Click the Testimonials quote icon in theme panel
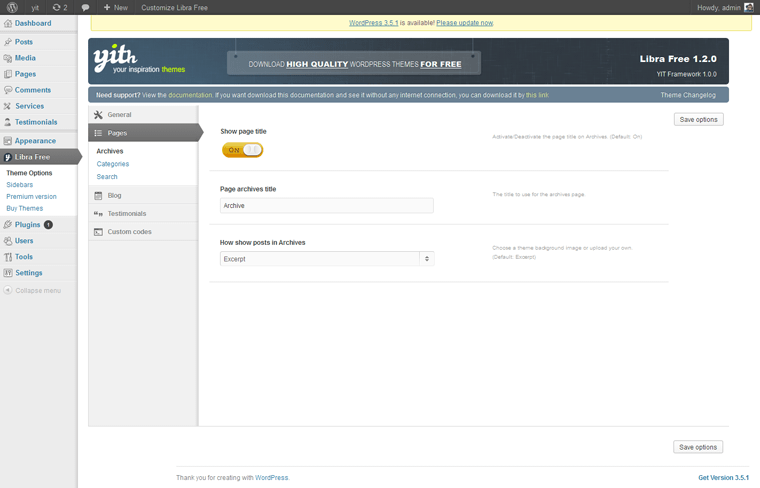Image resolution: width=760 pixels, height=488 pixels. point(98,213)
